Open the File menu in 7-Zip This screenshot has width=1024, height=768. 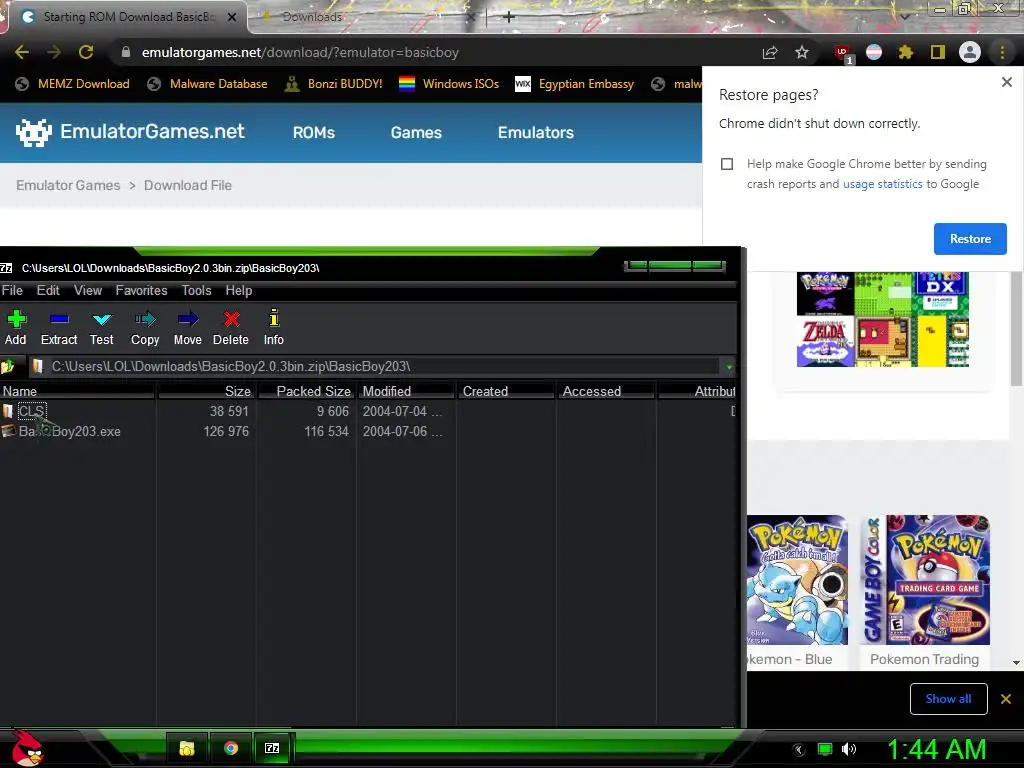click(12, 291)
